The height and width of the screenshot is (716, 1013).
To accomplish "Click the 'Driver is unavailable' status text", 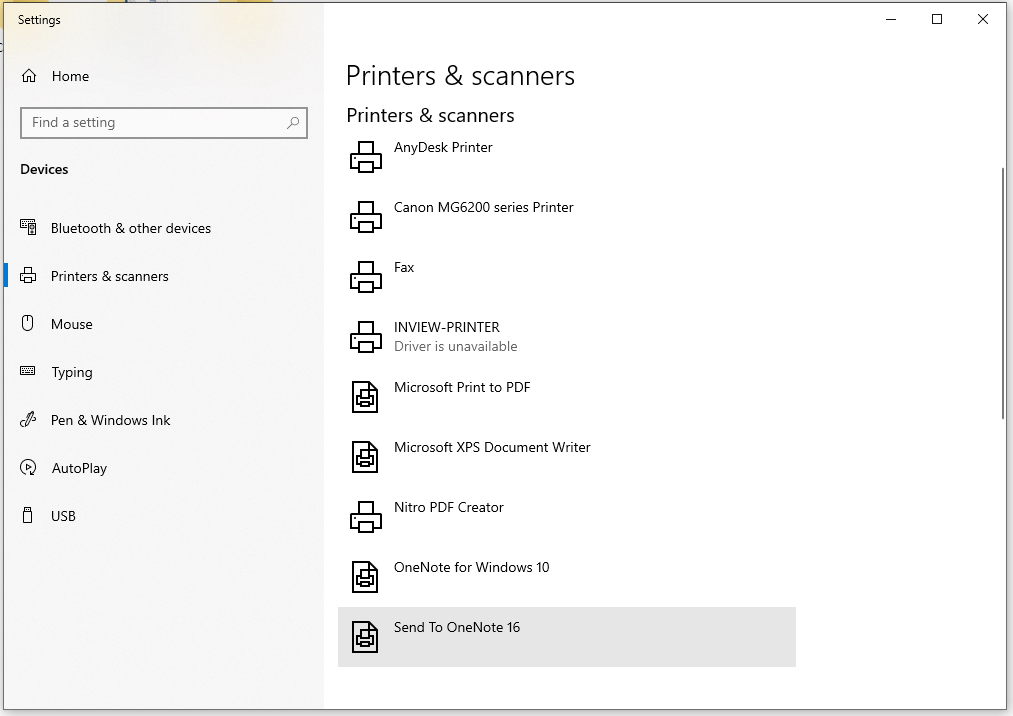I will point(455,346).
